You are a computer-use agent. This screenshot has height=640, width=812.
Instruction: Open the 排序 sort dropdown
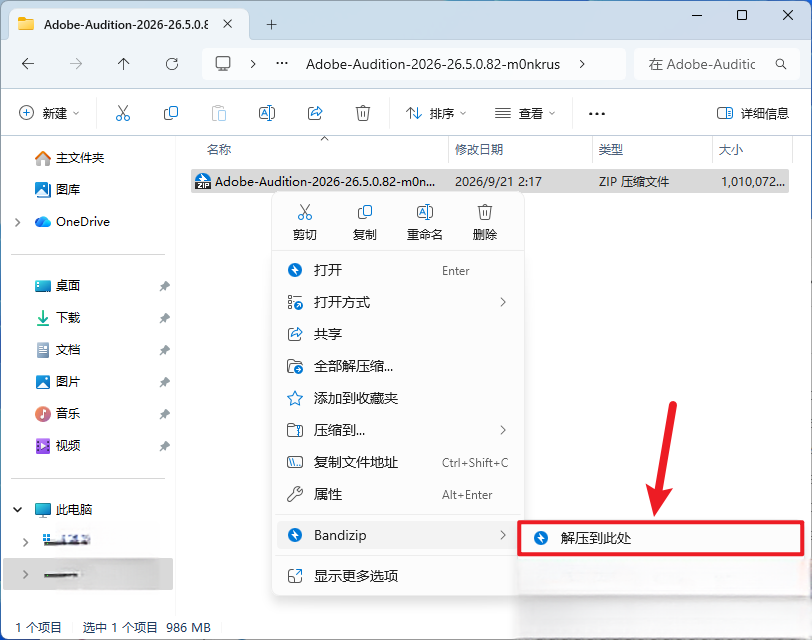click(436, 113)
